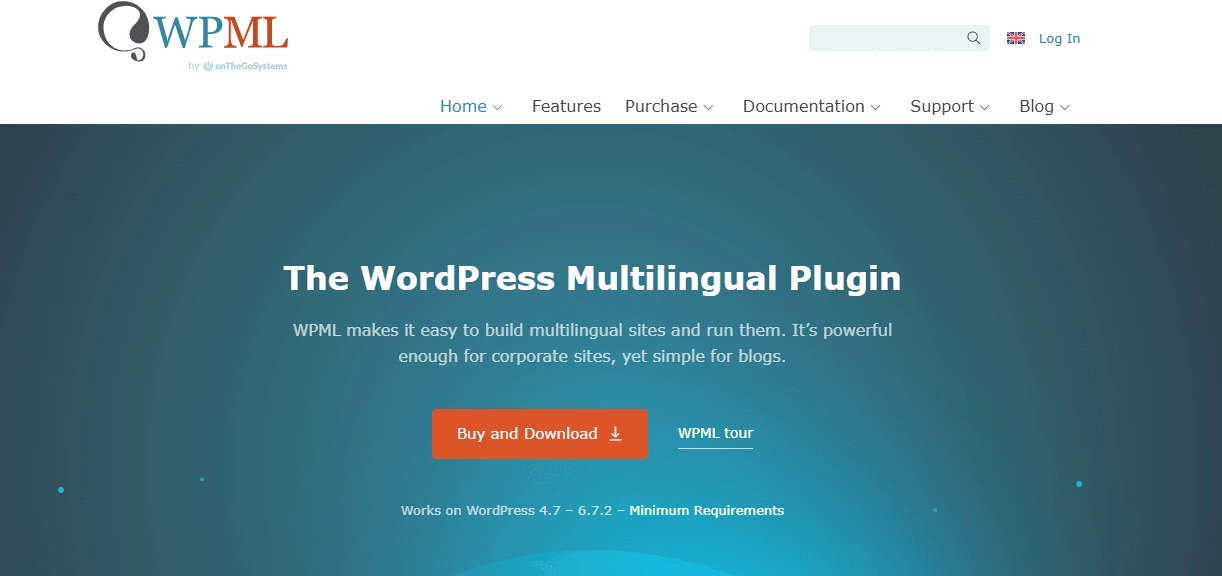Select the Features menu item
The height and width of the screenshot is (576, 1222).
(x=566, y=106)
